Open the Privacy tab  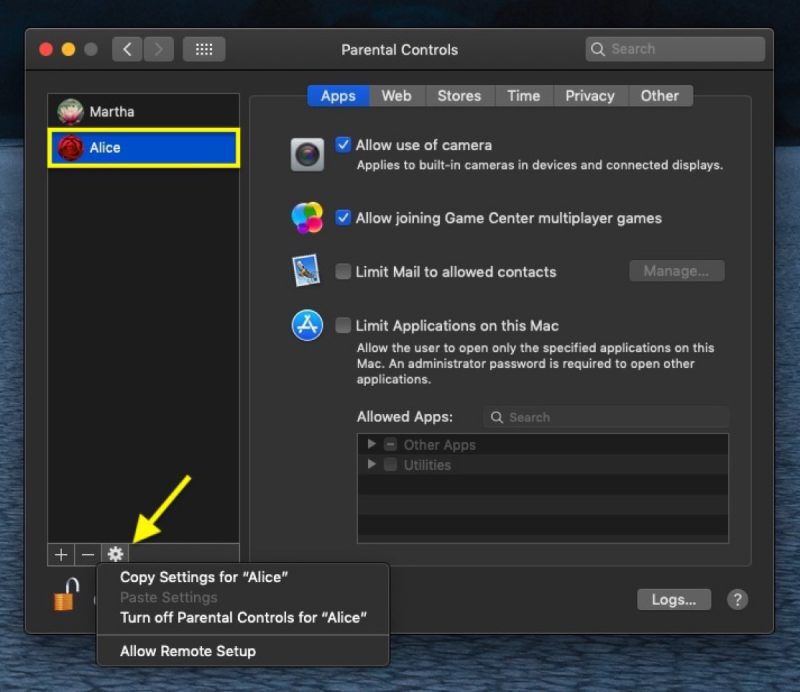pyautogui.click(x=590, y=95)
